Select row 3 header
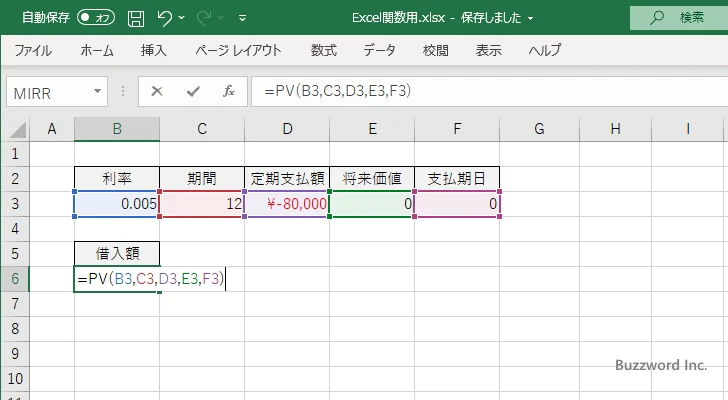 click(15, 204)
